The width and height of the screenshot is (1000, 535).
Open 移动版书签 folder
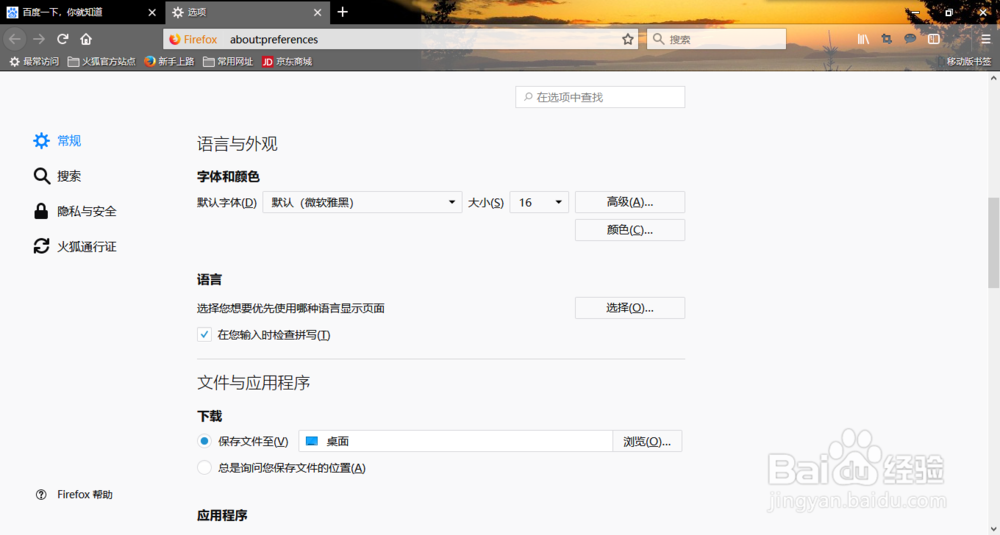coord(964,62)
